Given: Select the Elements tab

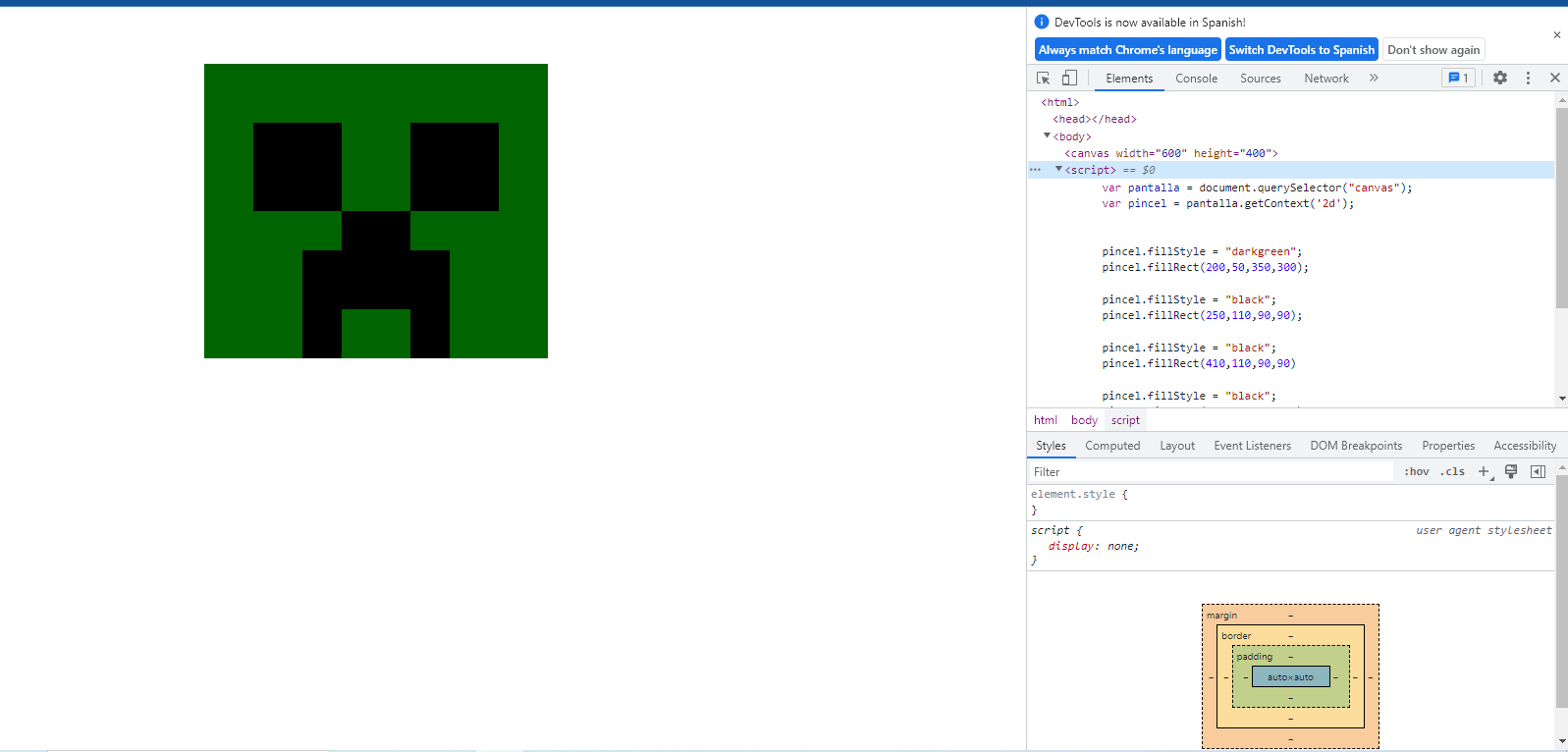Looking at the screenshot, I should [x=1129, y=79].
